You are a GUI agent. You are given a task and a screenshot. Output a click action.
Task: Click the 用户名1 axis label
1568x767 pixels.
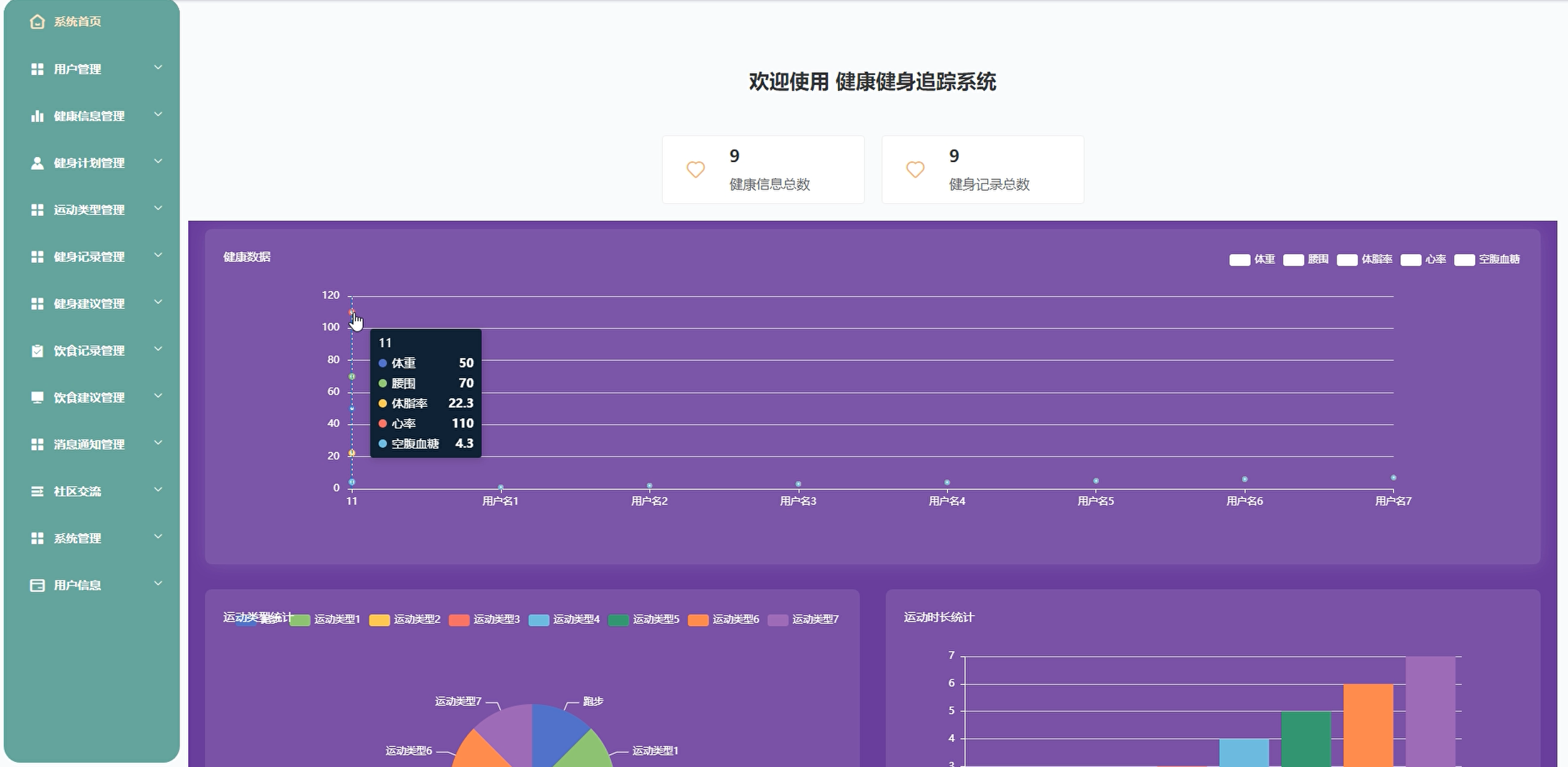tap(500, 501)
